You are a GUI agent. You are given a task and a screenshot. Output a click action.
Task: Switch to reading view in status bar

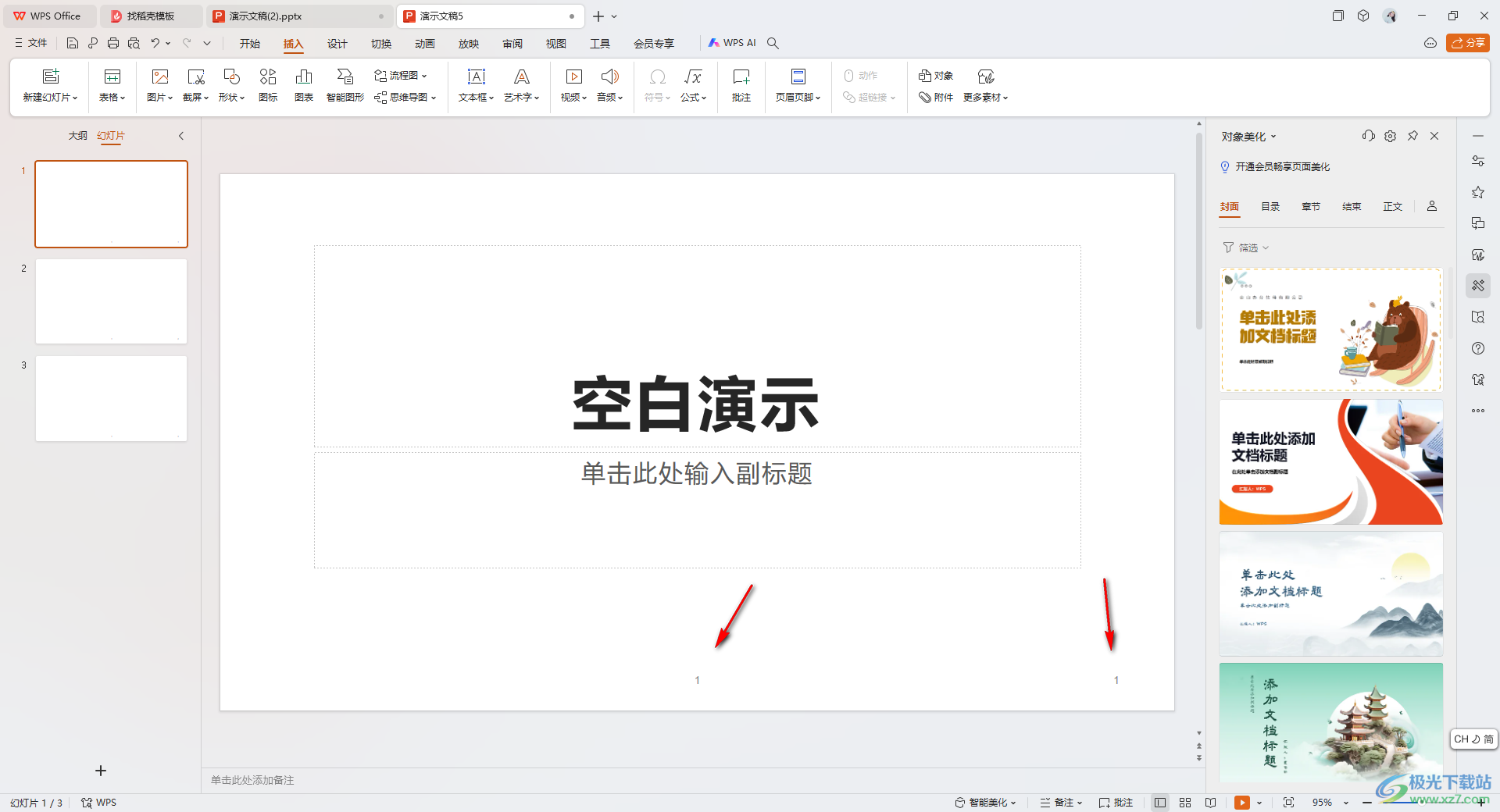(1210, 803)
